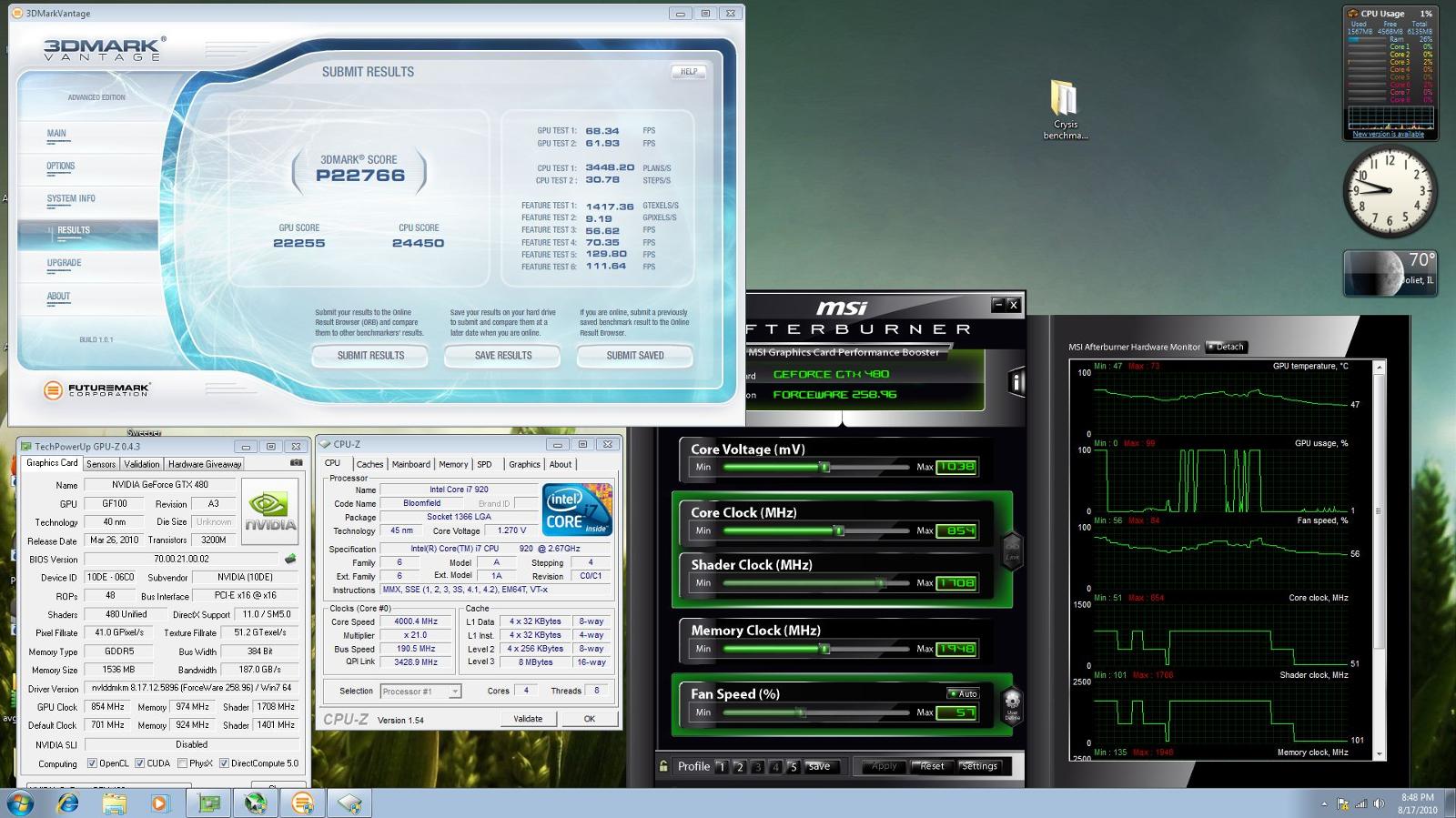Toggle the CUDA checkbox in GPU-Z
Viewport: 1456px width, 818px height.
pos(140,763)
